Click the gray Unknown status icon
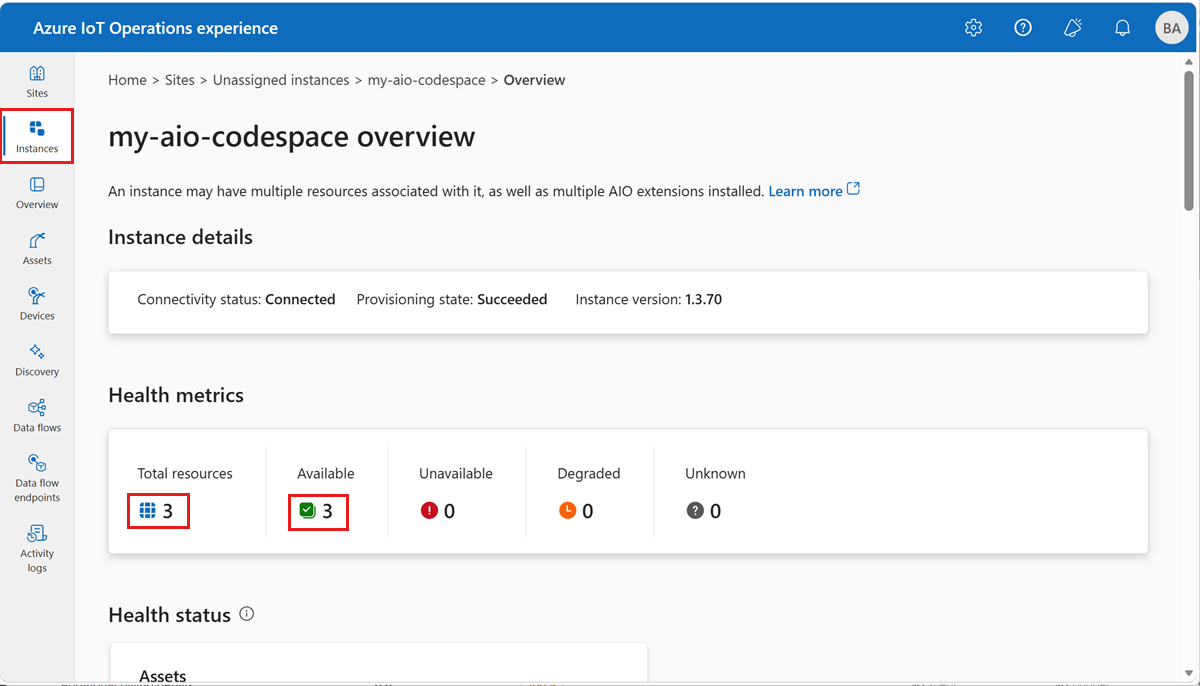This screenshot has width=1200, height=686. pyautogui.click(x=695, y=511)
